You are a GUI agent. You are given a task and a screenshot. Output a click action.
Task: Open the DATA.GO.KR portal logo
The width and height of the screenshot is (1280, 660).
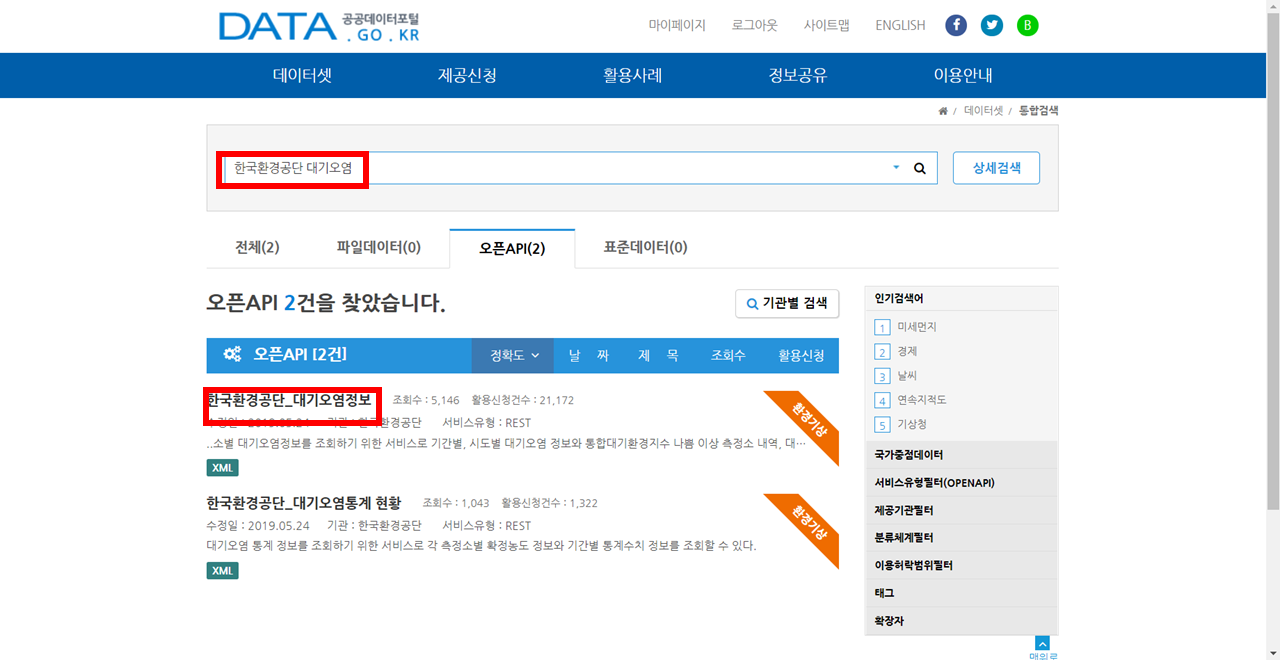[318, 27]
